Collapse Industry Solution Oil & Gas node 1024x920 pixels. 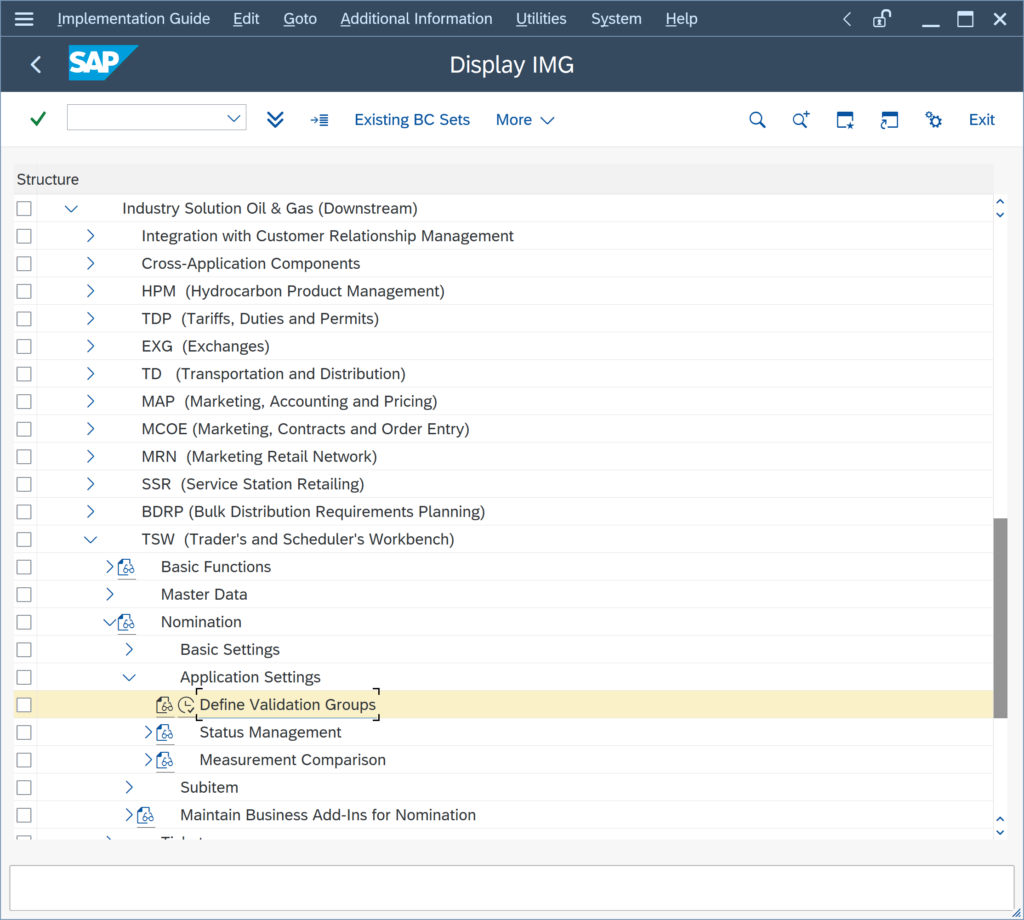71,209
